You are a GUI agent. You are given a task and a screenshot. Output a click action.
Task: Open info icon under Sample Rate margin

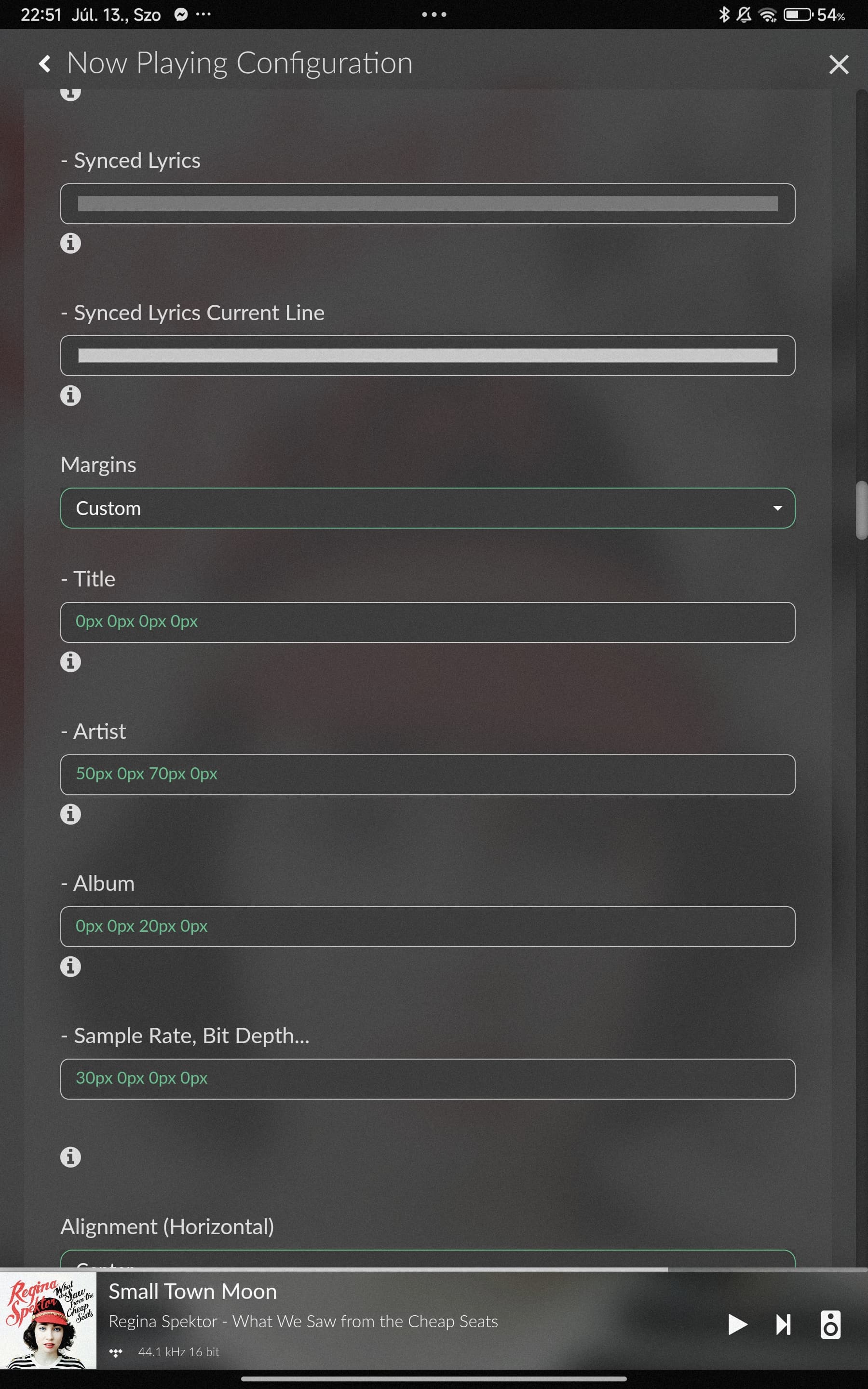pyautogui.click(x=70, y=1157)
